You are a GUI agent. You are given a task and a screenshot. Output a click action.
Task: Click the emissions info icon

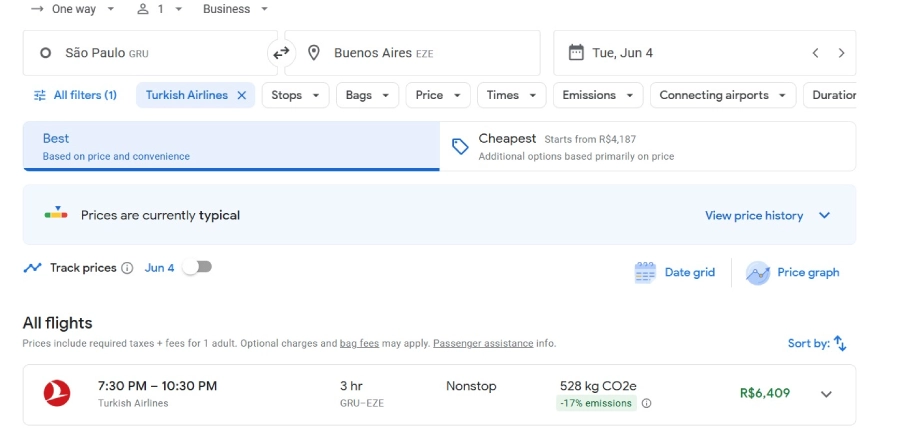[x=646, y=403]
